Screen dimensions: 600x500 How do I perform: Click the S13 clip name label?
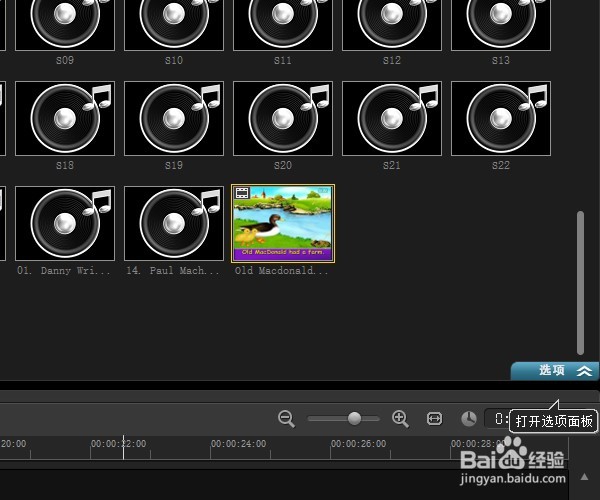(x=501, y=60)
